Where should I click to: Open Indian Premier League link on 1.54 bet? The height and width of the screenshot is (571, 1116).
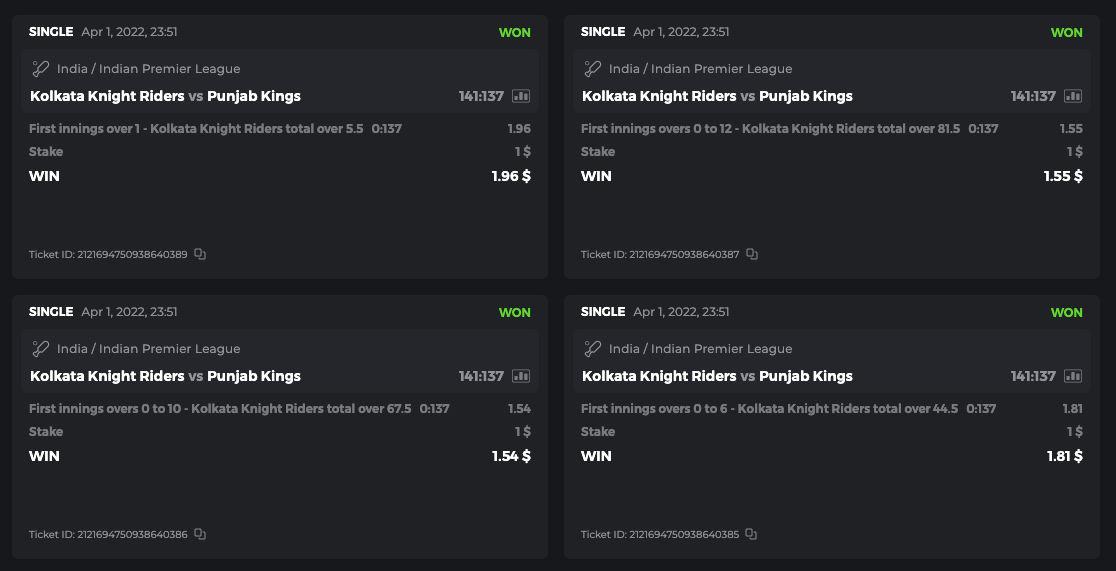click(148, 349)
